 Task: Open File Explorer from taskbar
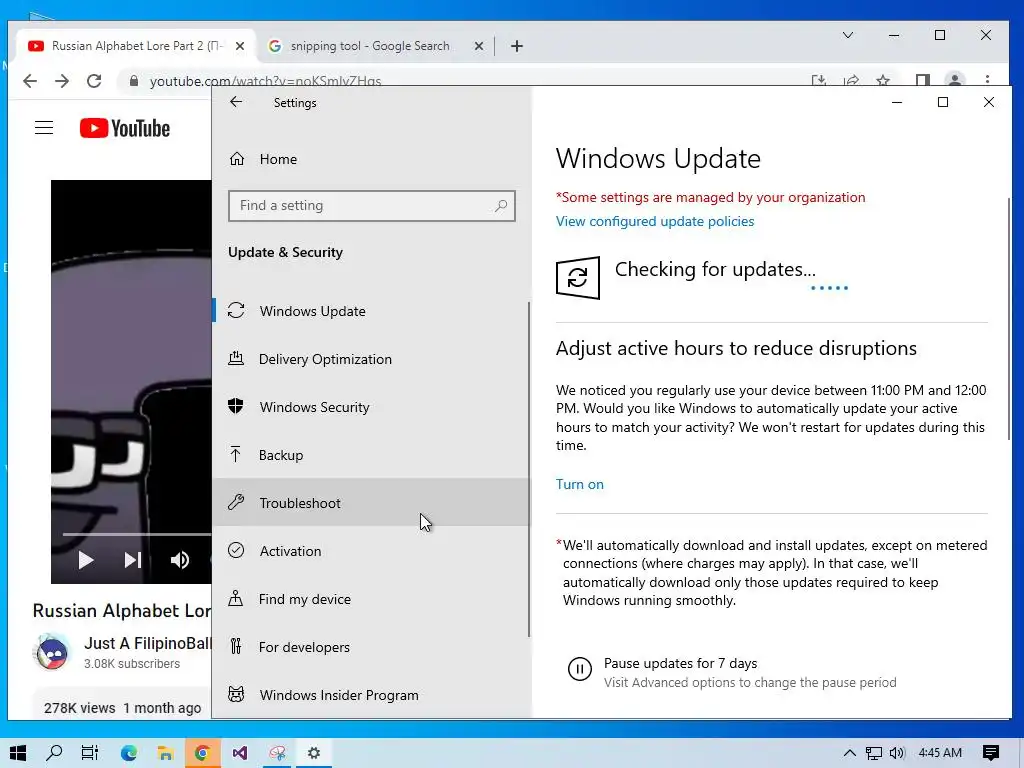click(165, 753)
